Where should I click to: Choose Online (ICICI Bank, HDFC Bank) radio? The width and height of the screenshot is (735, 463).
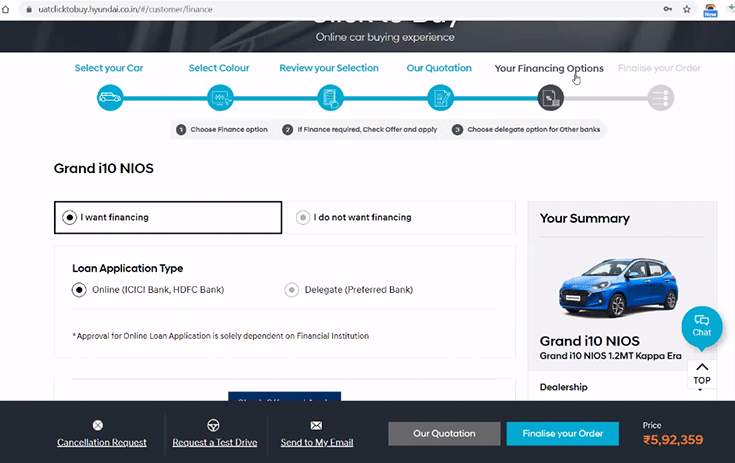(79, 290)
